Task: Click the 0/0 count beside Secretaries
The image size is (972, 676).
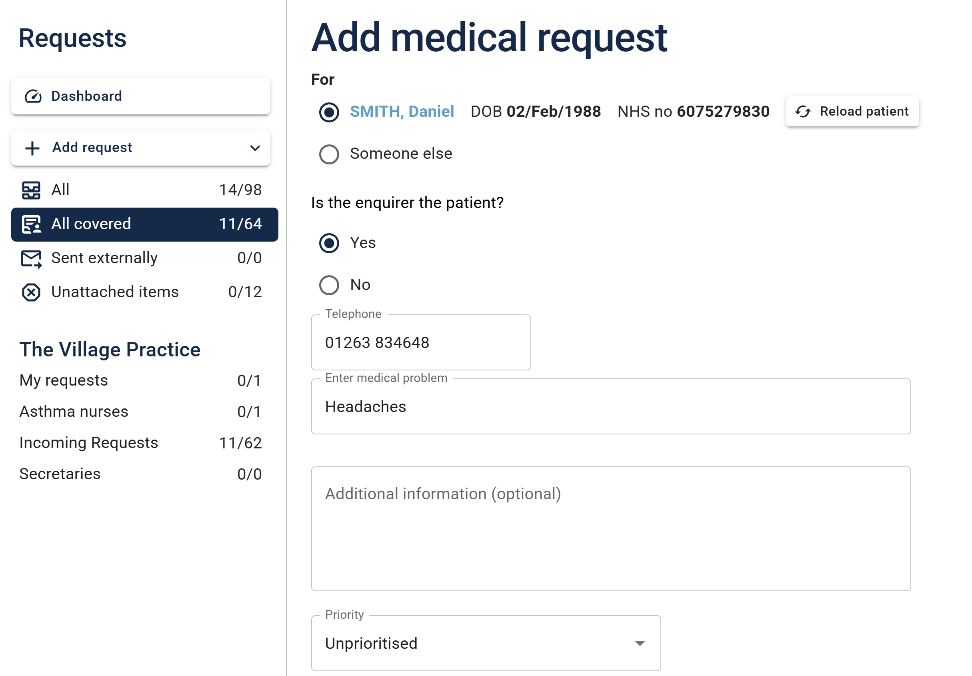Action: (x=249, y=474)
